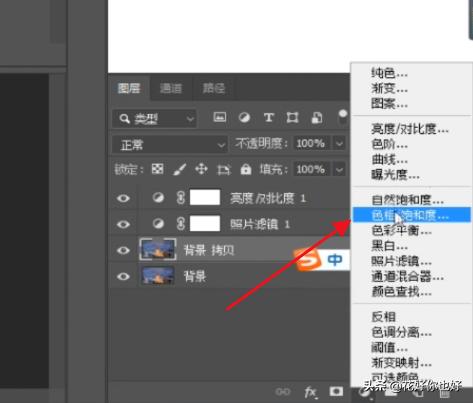Open the 不透明度 dropdown arrow
This screenshot has height=403, width=473.
click(339, 144)
